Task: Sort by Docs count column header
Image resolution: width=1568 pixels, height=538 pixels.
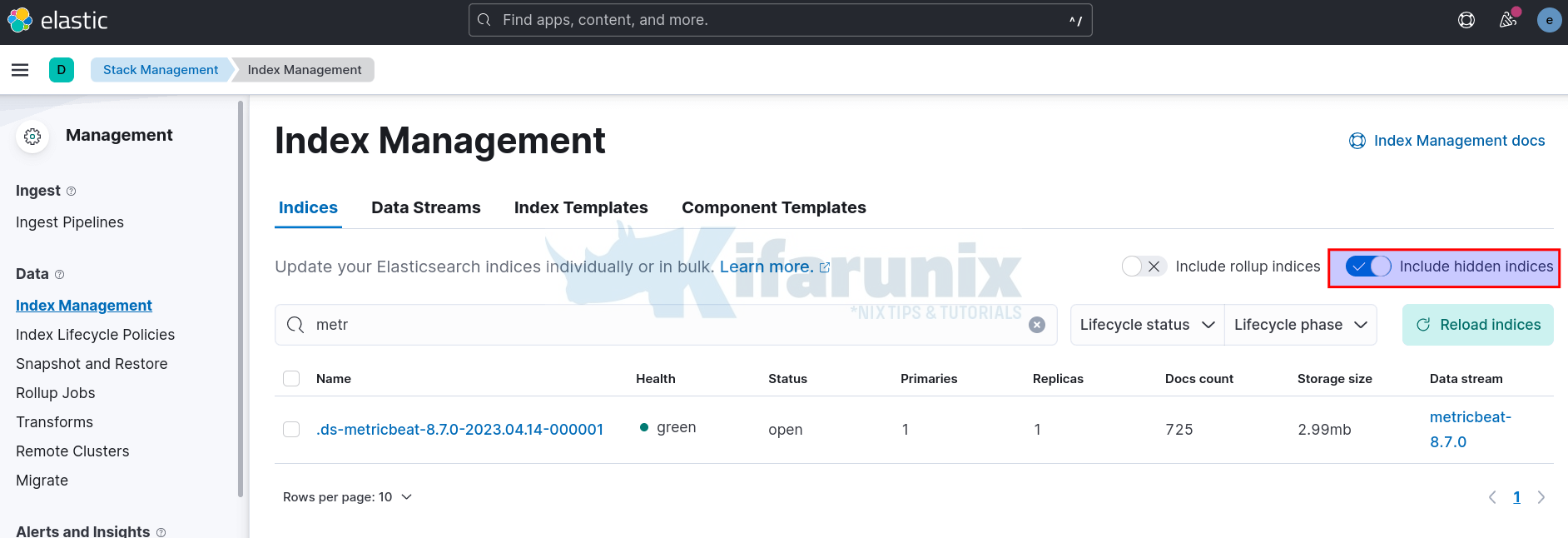Action: point(1199,379)
